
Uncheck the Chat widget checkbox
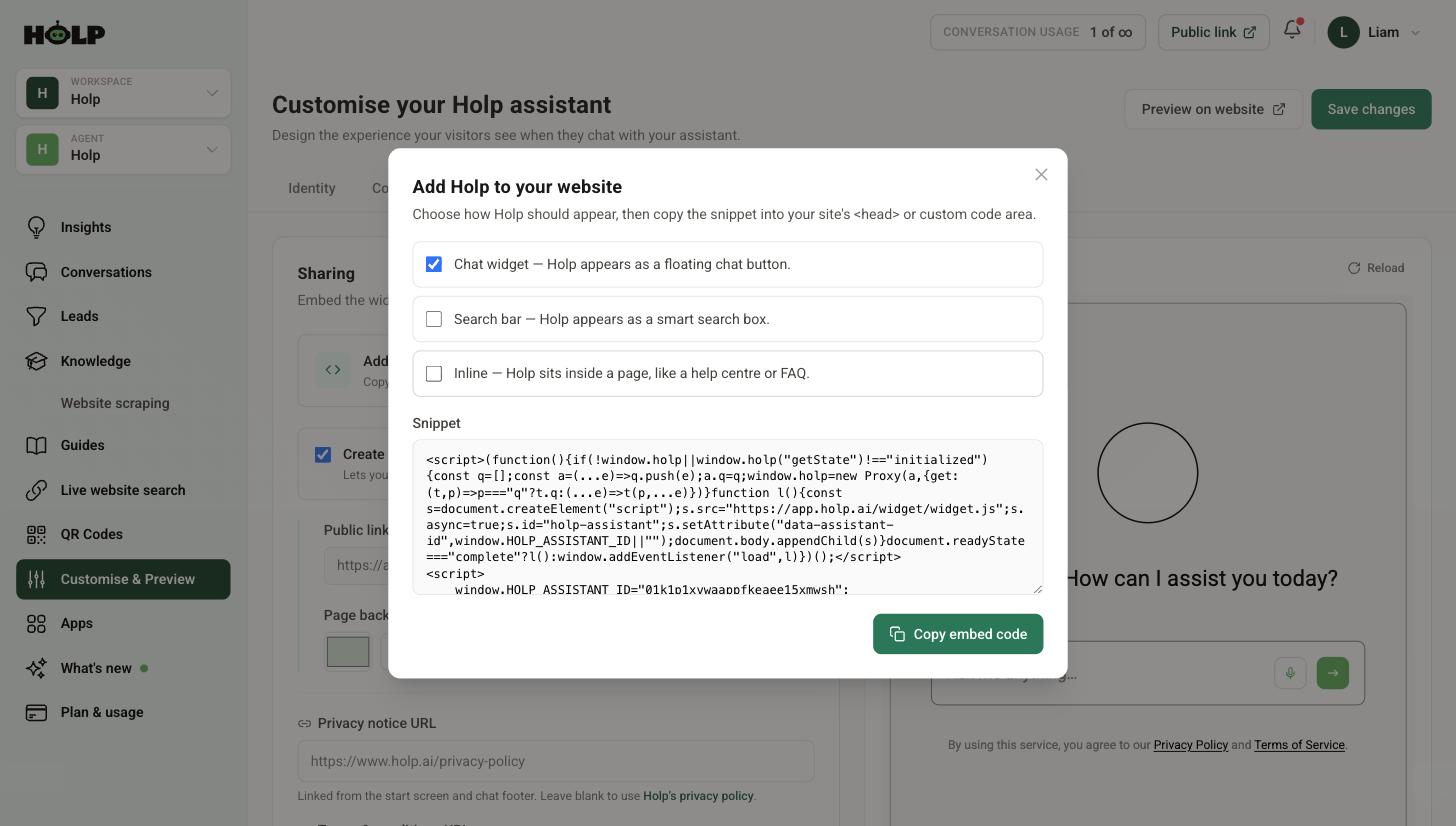pyautogui.click(x=434, y=264)
